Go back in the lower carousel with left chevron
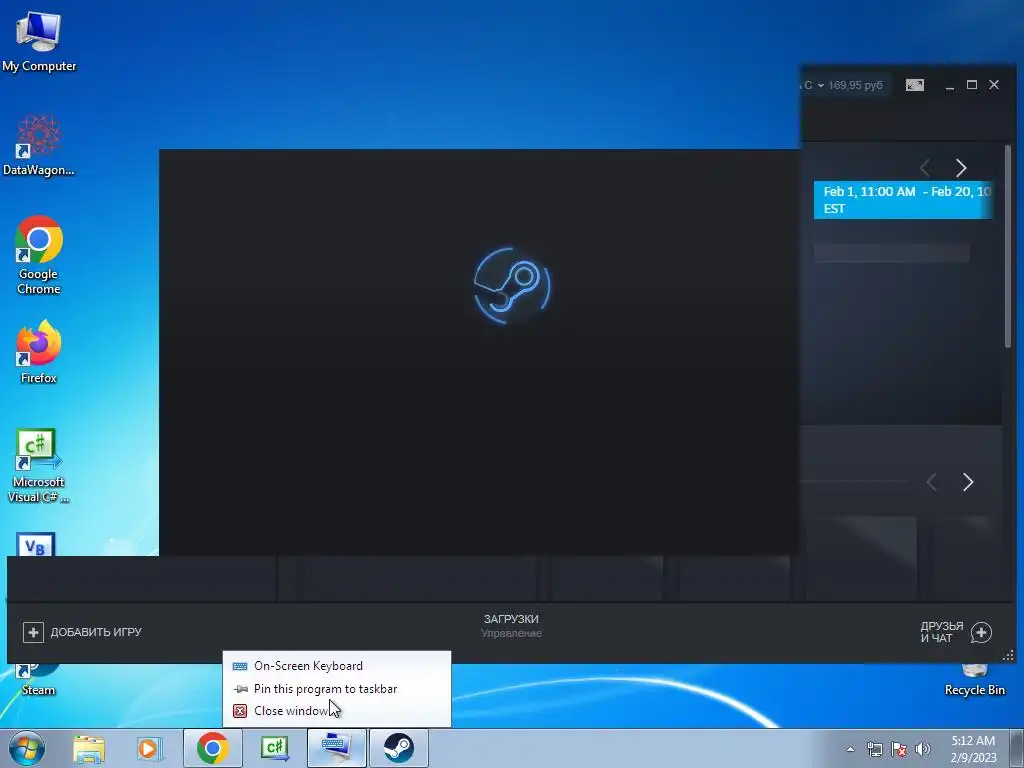 [932, 482]
